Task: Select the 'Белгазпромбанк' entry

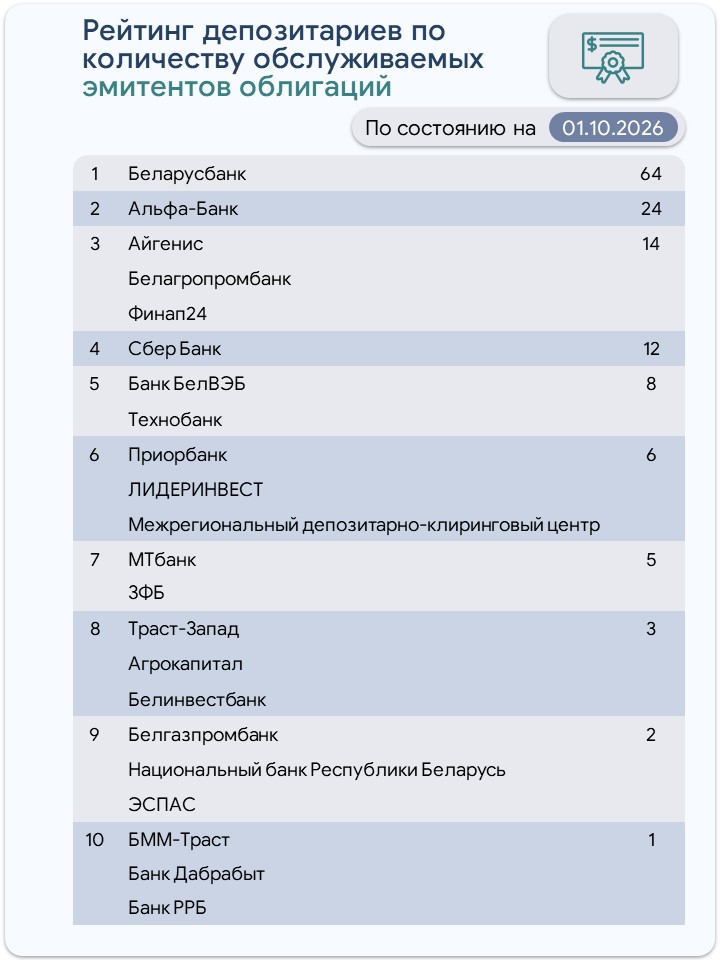Action: click(203, 734)
